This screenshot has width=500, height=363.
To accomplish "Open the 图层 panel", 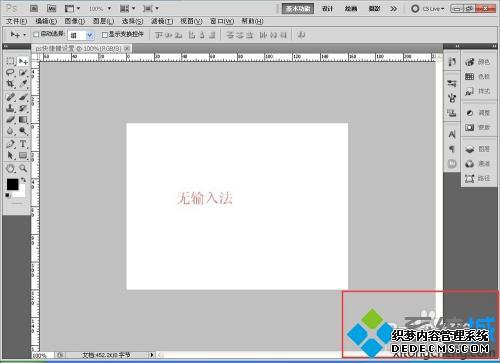I will point(478,149).
